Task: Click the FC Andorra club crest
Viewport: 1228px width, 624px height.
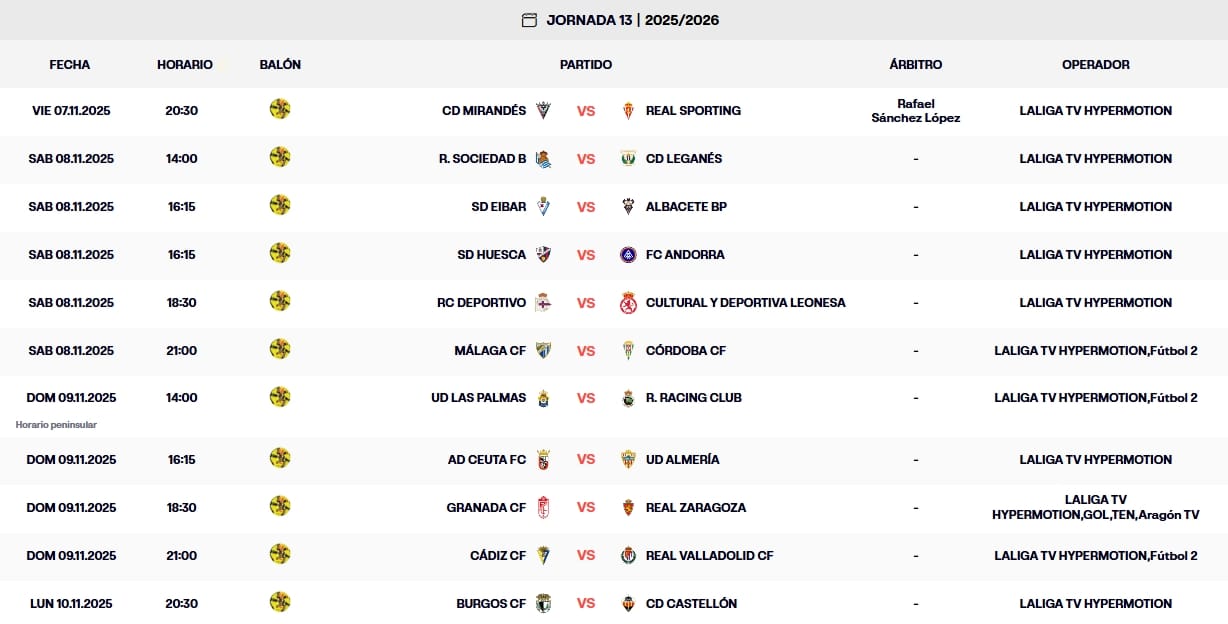Action: 628,255
